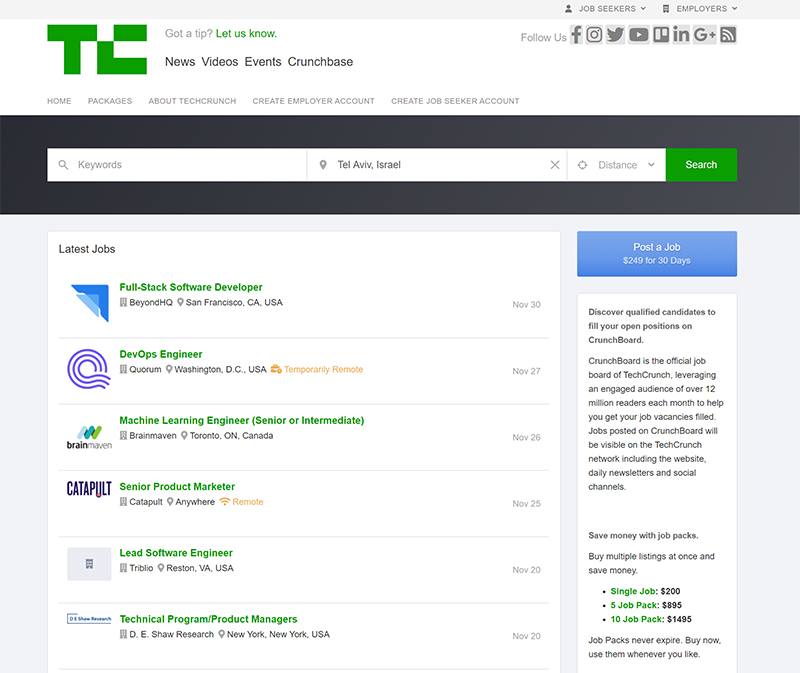Open the RSS feed icon
The width and height of the screenshot is (800, 673).
(729, 35)
